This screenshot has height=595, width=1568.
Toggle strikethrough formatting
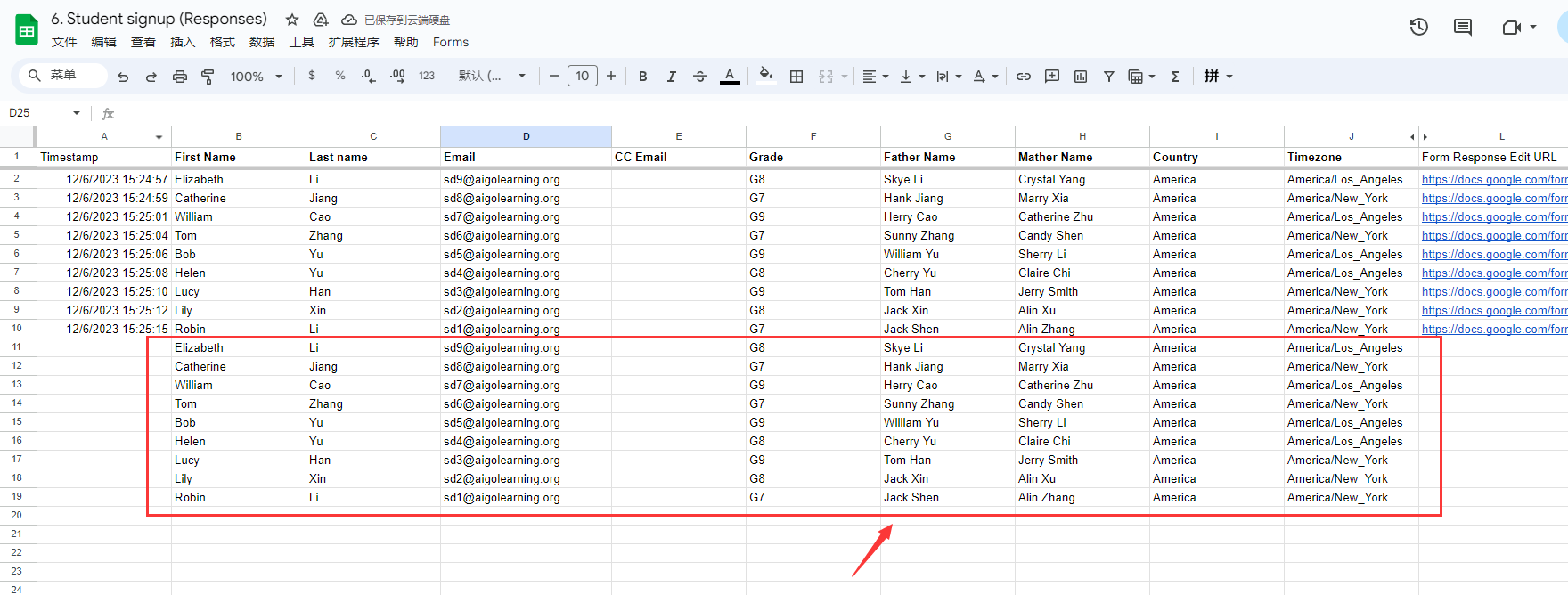point(699,77)
